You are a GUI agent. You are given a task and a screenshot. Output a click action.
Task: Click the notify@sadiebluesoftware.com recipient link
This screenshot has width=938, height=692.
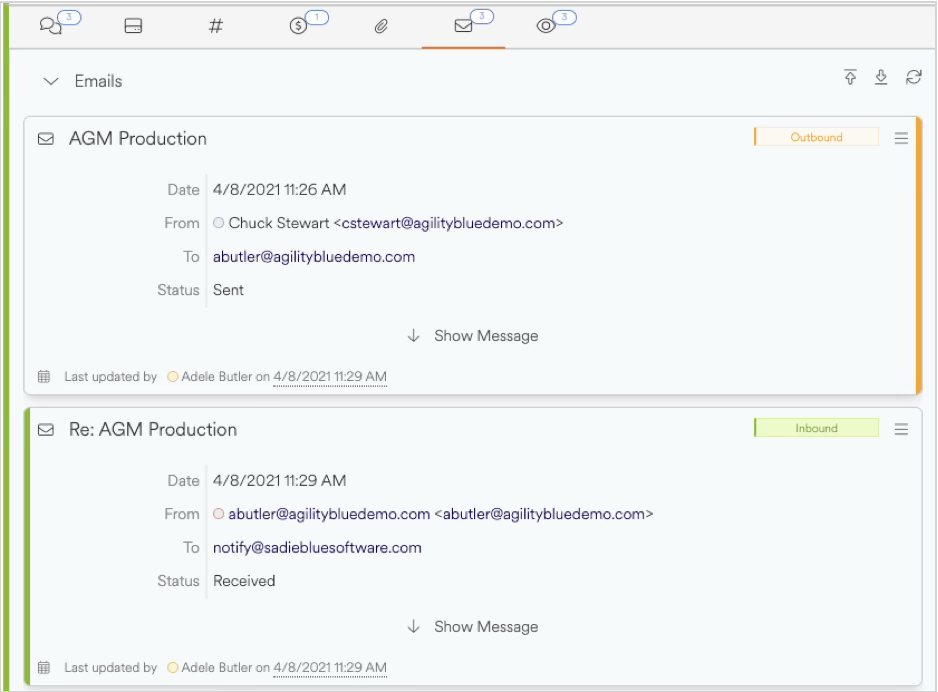pos(317,548)
